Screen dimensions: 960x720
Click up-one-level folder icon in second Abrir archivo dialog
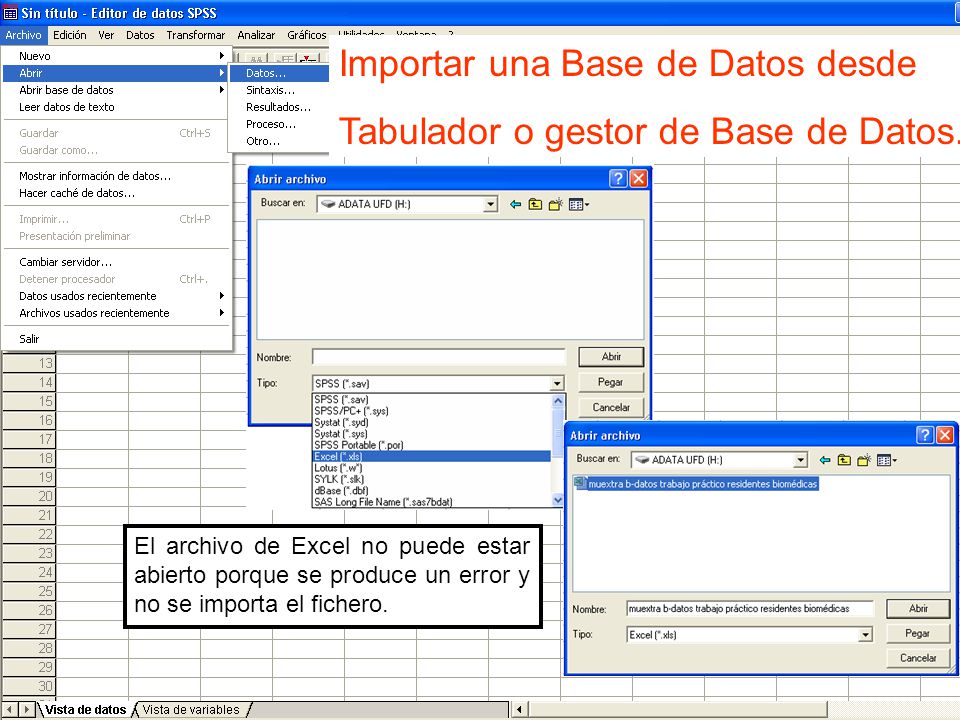[844, 460]
